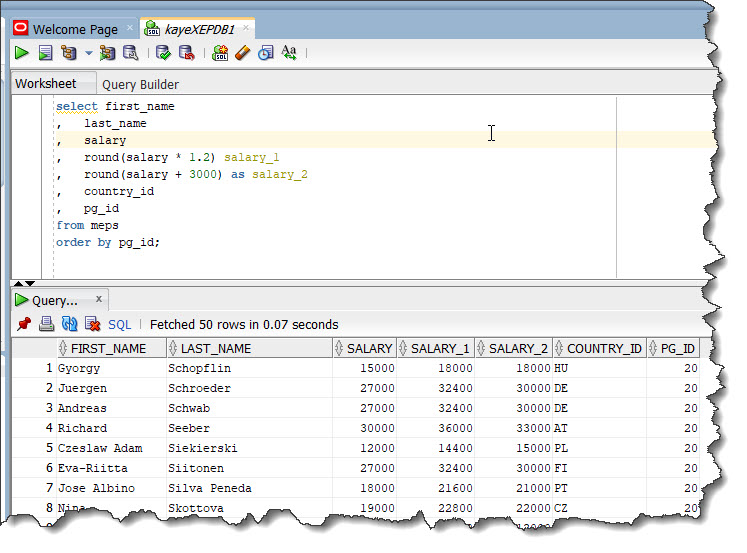This screenshot has height=553, width=747.
Task: Click the Unshared SQL Worksheet icon
Action: coord(220,53)
